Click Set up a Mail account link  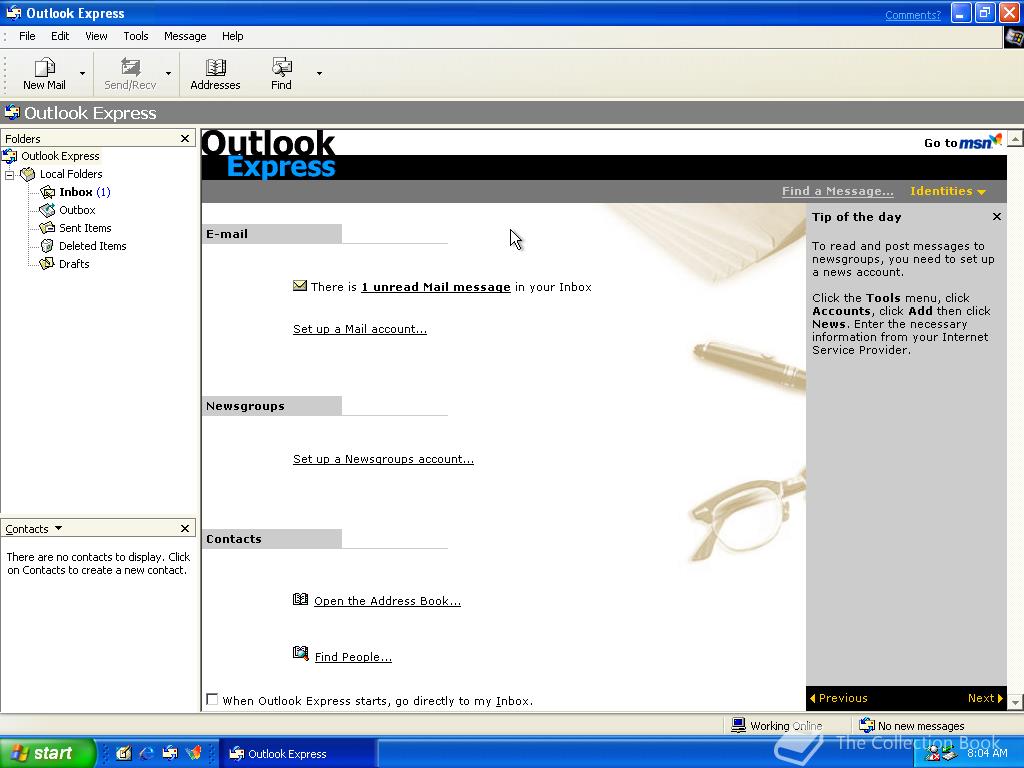(x=360, y=329)
